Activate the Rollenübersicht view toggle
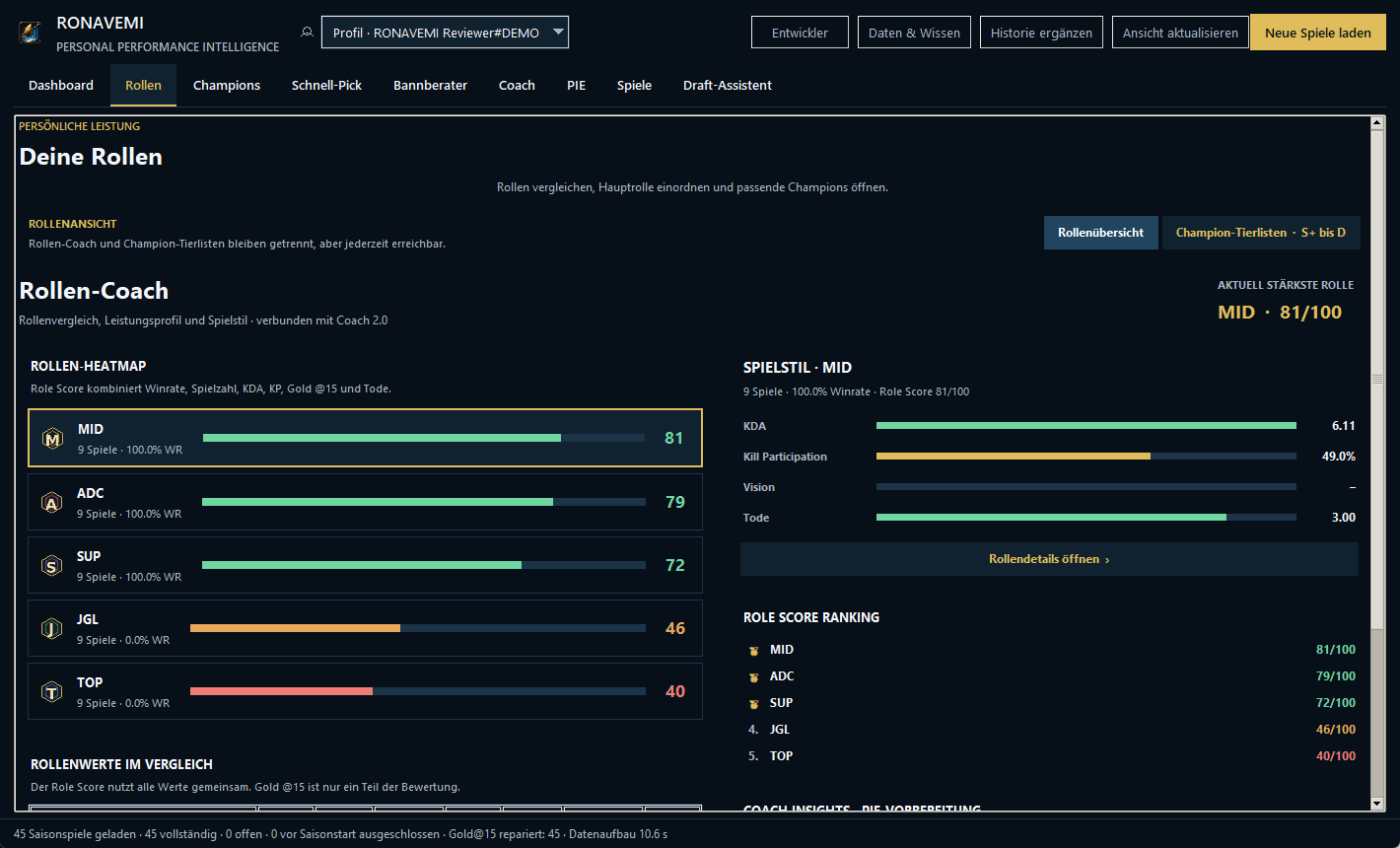 click(1101, 233)
